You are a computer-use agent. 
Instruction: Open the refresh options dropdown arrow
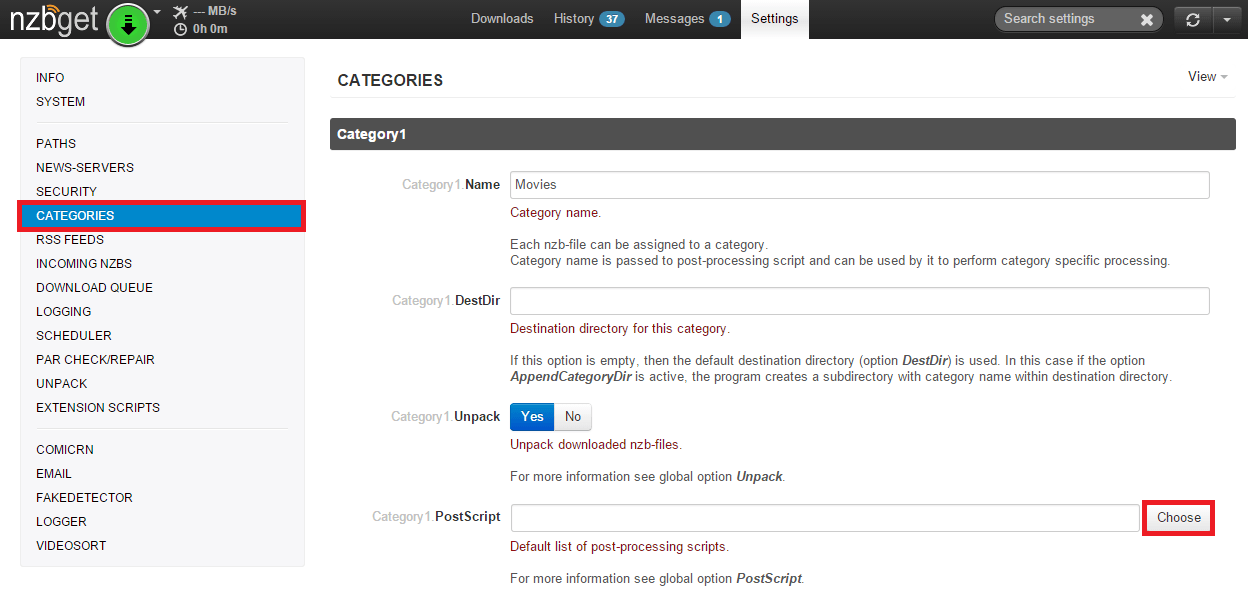(1226, 19)
